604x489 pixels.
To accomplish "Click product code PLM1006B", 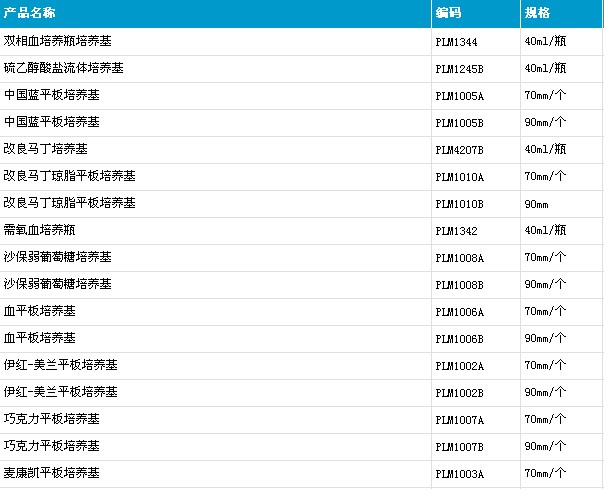I will click(x=460, y=339).
